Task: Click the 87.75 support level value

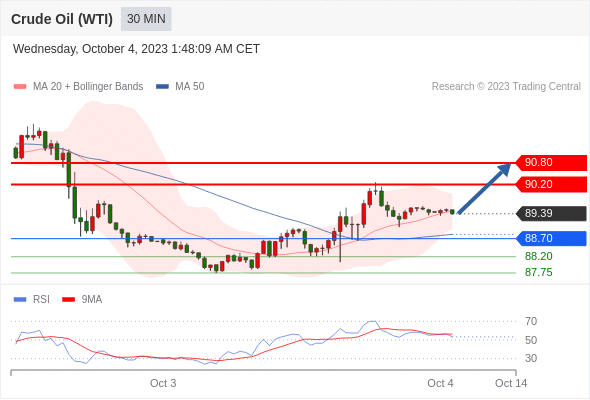Action: [x=538, y=272]
